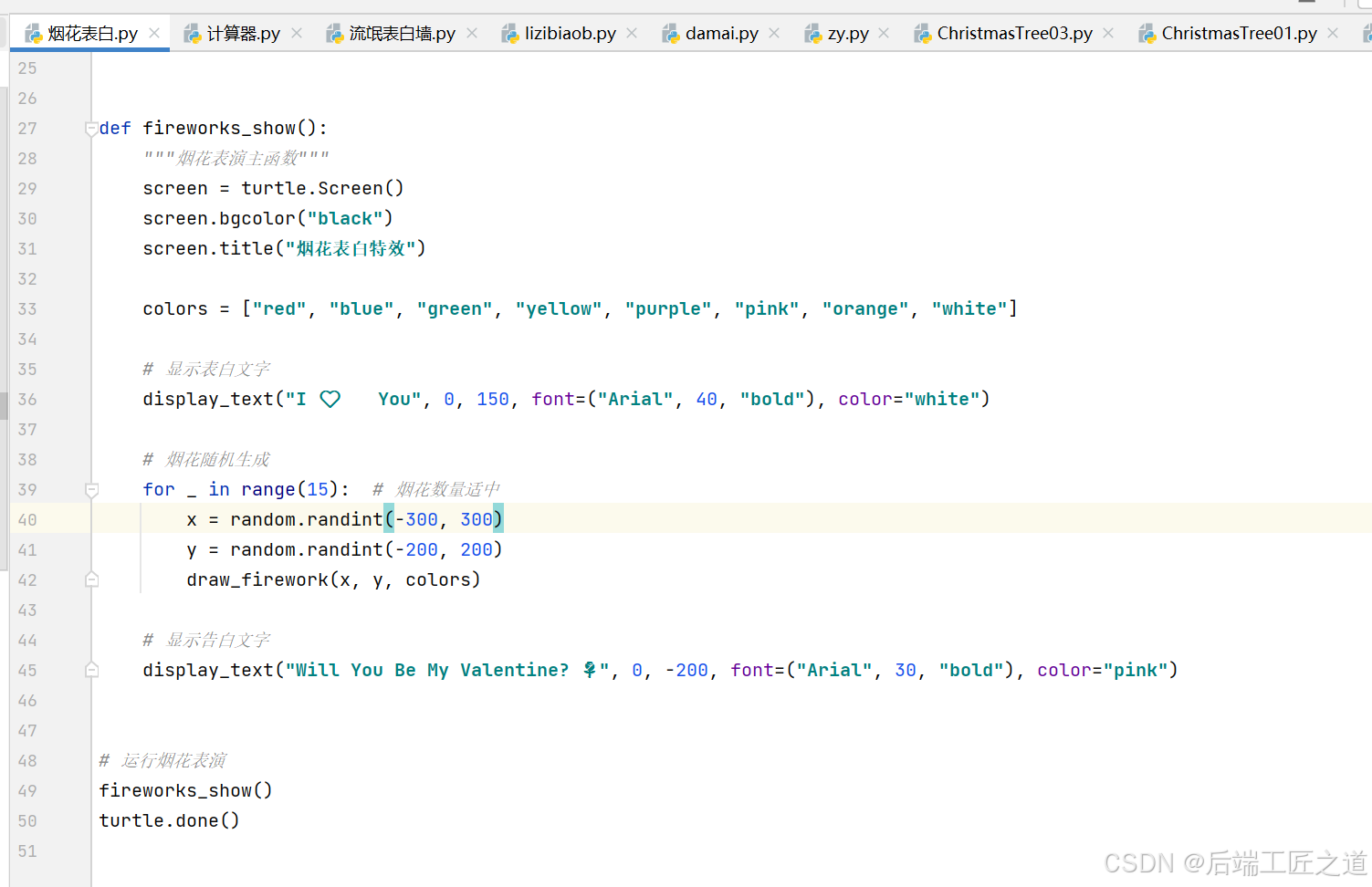Open the lizibiaob.py tab
Screen dimensions: 1372x887
pos(570,34)
